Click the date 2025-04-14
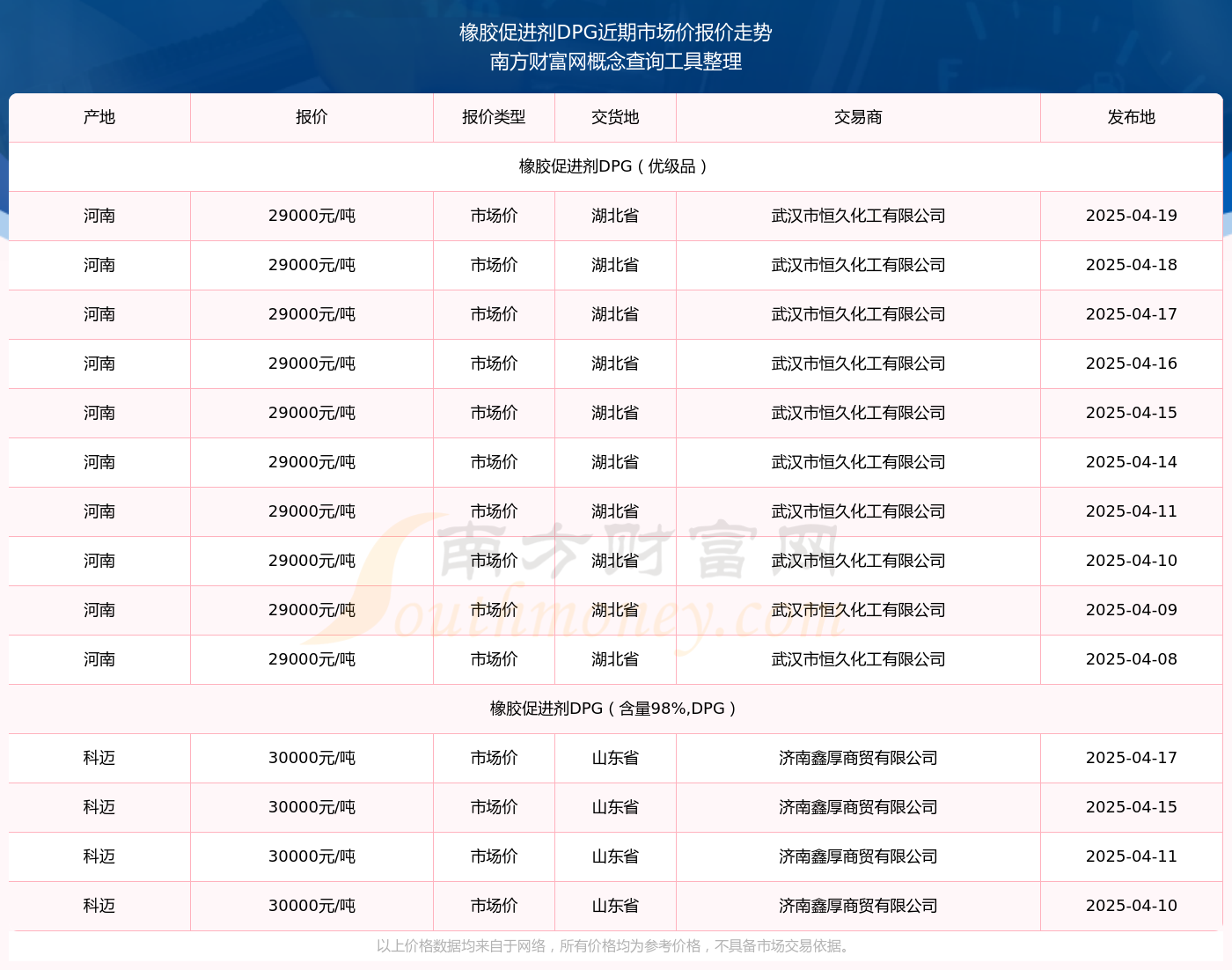This screenshot has height=970, width=1232. tap(1132, 462)
